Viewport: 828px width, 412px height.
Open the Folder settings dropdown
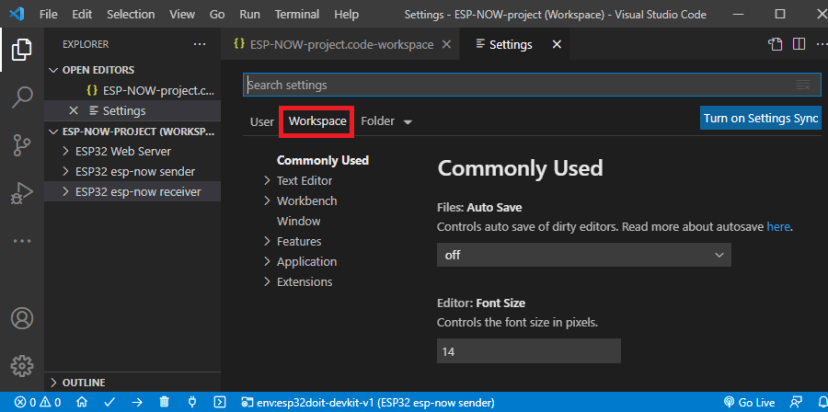[x=386, y=121]
